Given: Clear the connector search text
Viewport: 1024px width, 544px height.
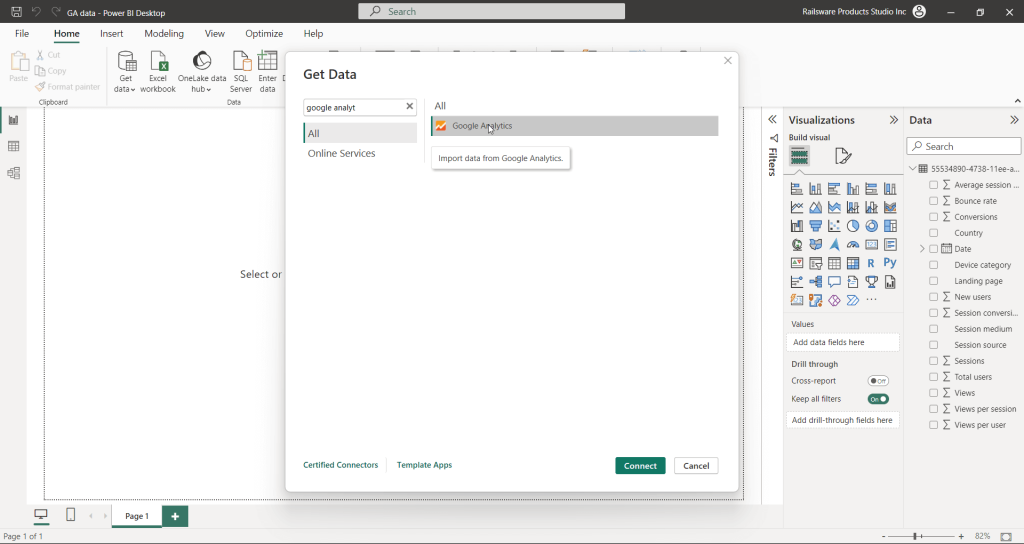Looking at the screenshot, I should (409, 107).
